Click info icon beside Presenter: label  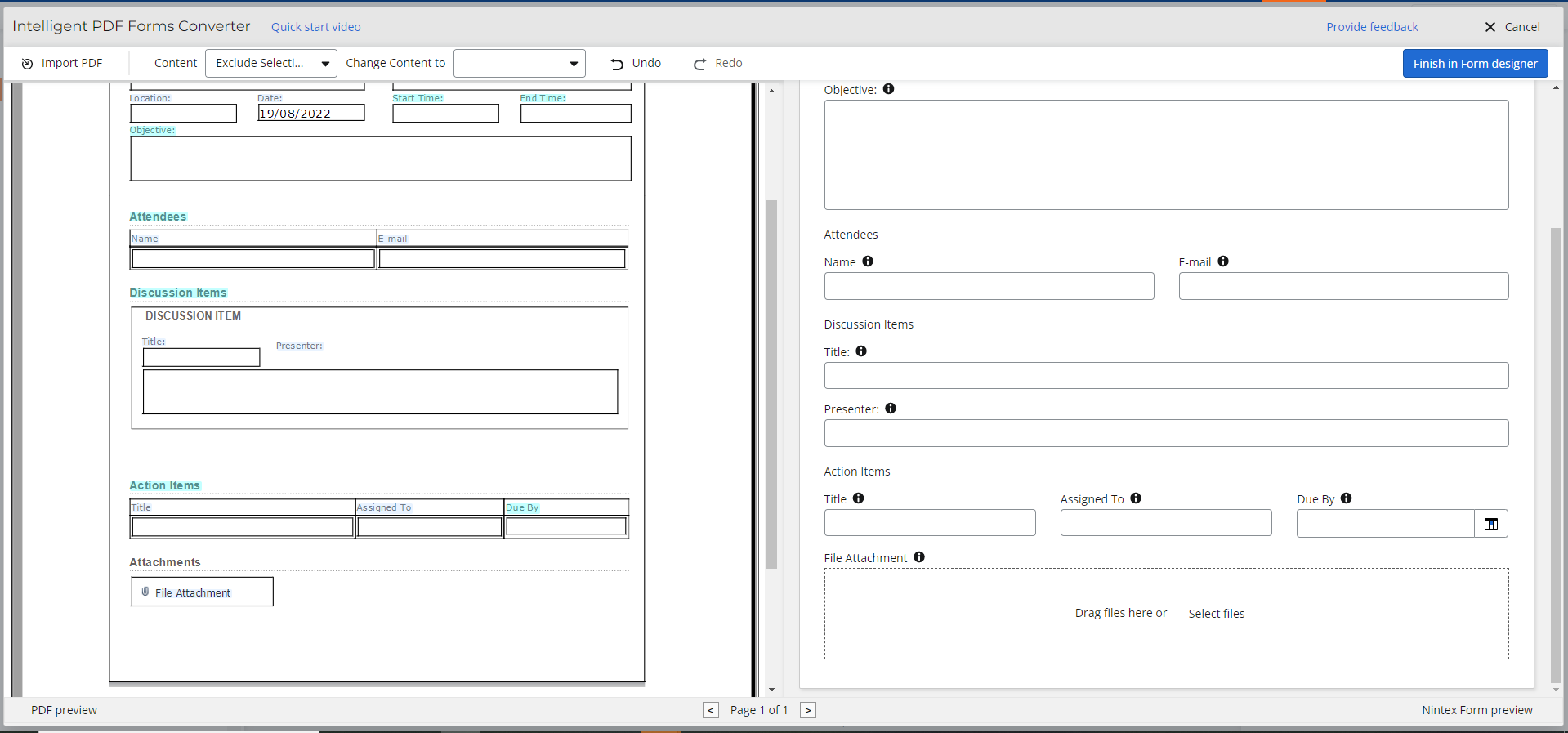(891, 409)
